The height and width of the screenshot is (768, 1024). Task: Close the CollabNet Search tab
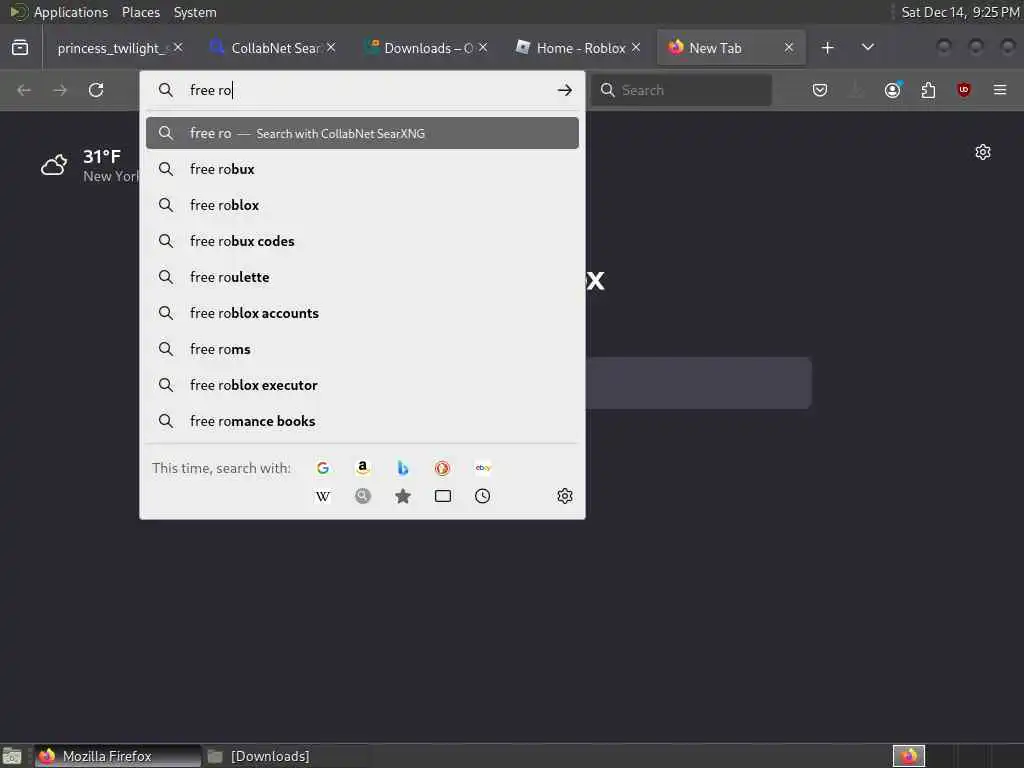click(331, 48)
